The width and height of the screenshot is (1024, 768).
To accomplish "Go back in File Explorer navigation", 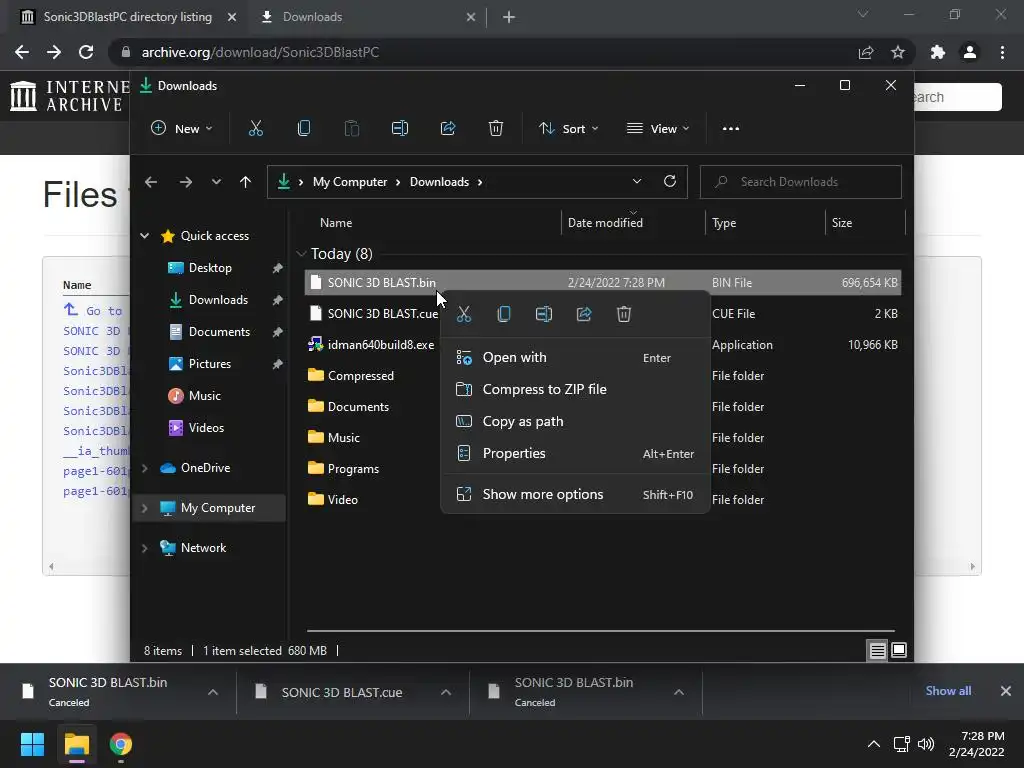I will point(151,182).
